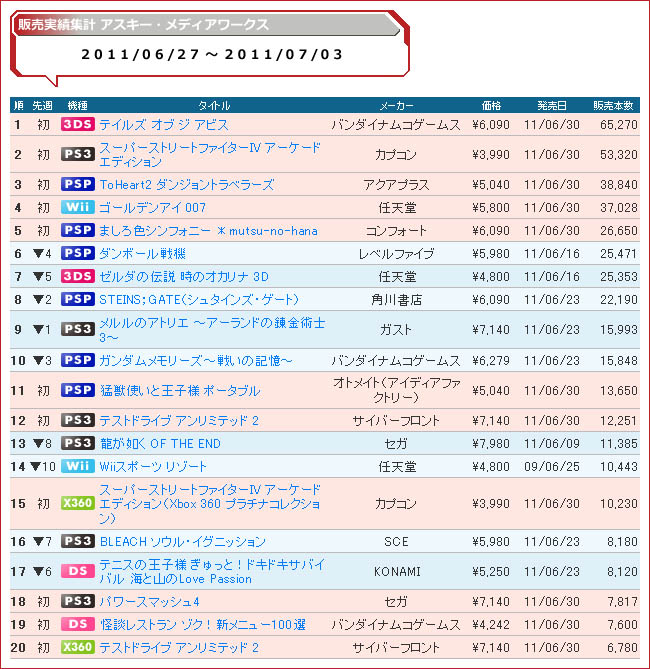Viewport: 650px width, 669px height.
Task: Open ガンダムメモリーズ～戦いの記憶～ link
Action: pyautogui.click(x=195, y=361)
